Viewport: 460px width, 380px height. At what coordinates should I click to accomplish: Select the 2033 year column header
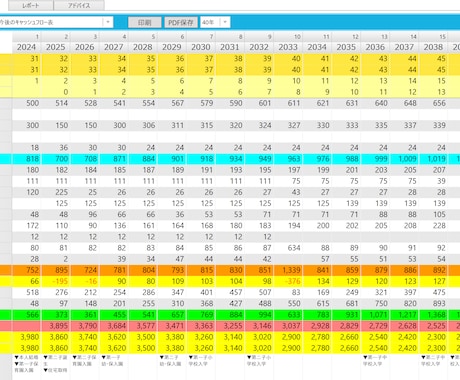pos(288,47)
